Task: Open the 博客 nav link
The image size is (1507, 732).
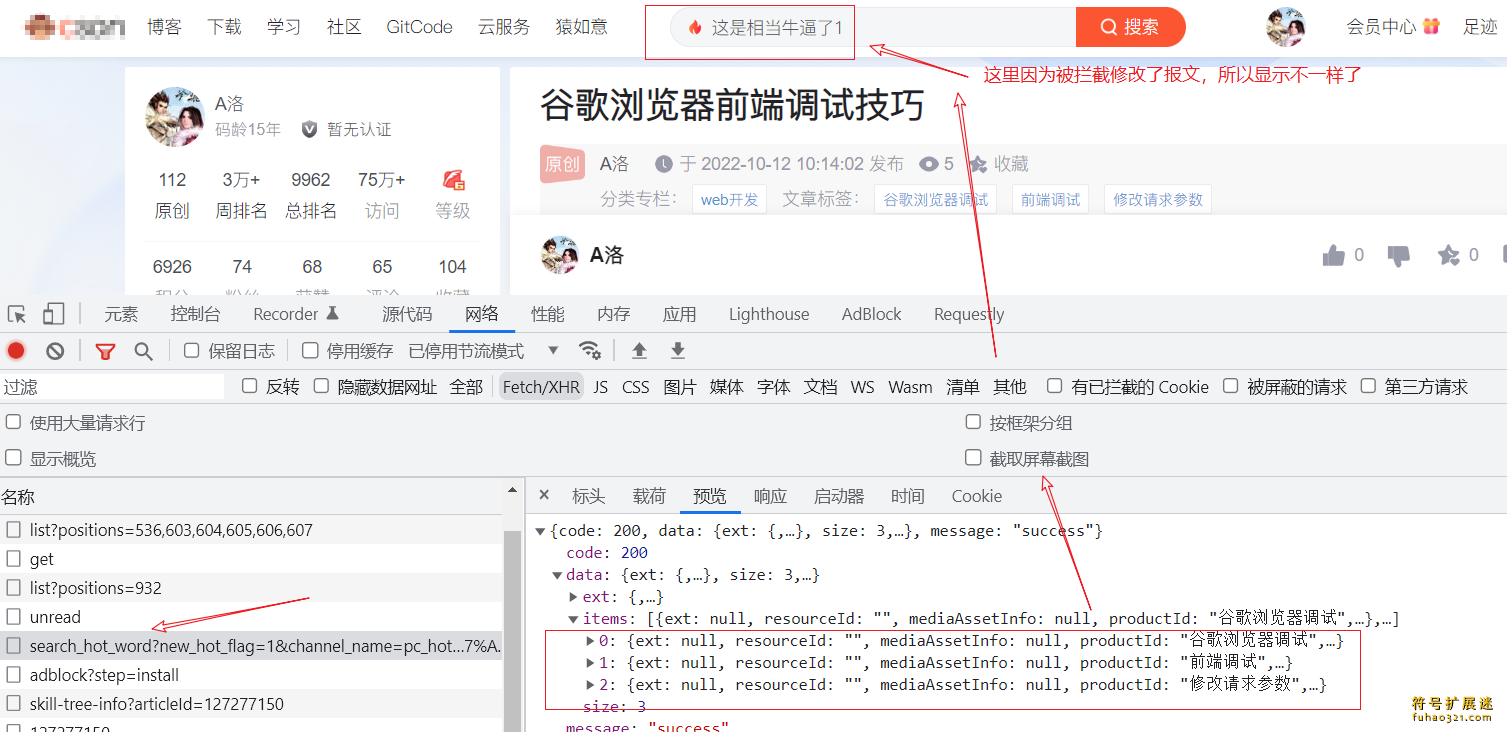Action: click(x=164, y=27)
